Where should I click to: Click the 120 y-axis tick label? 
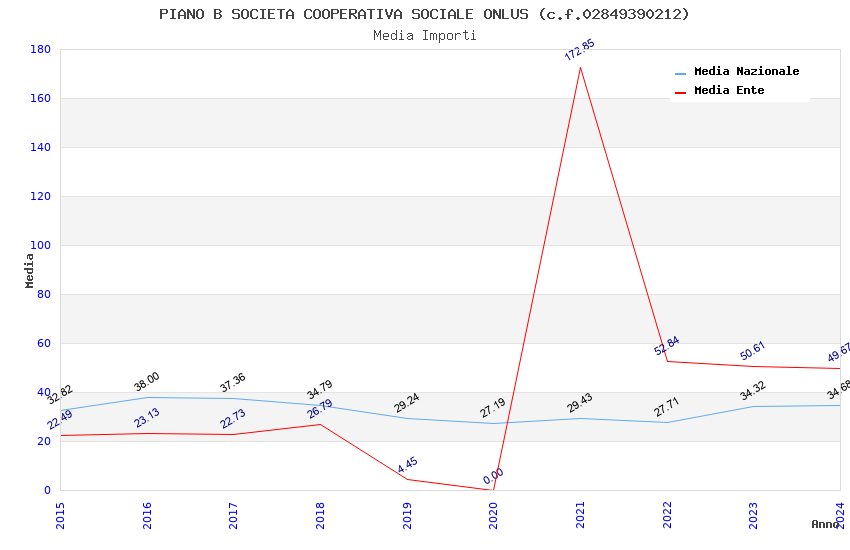pyautogui.click(x=40, y=196)
